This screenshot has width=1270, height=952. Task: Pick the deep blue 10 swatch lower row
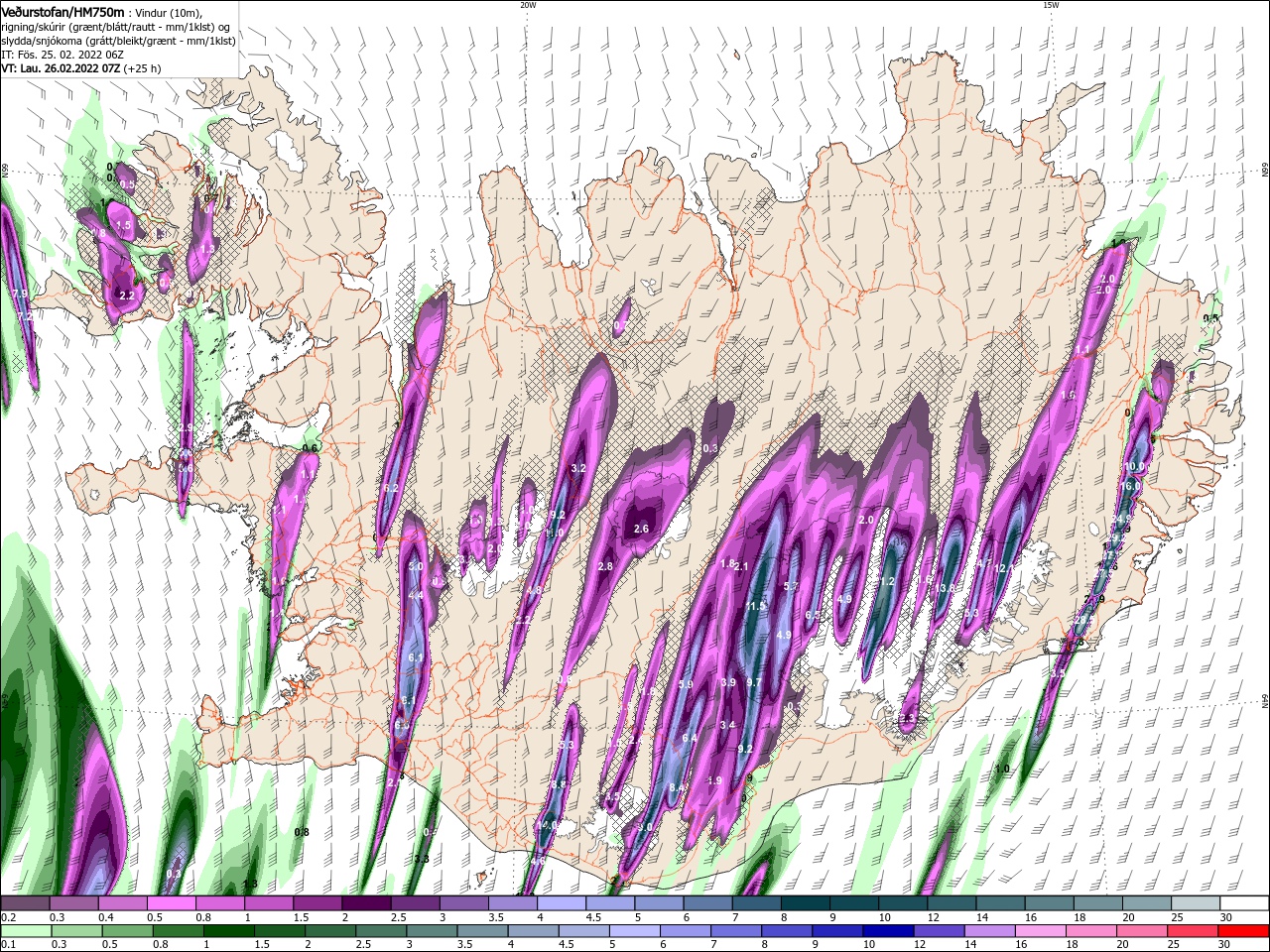[888, 931]
